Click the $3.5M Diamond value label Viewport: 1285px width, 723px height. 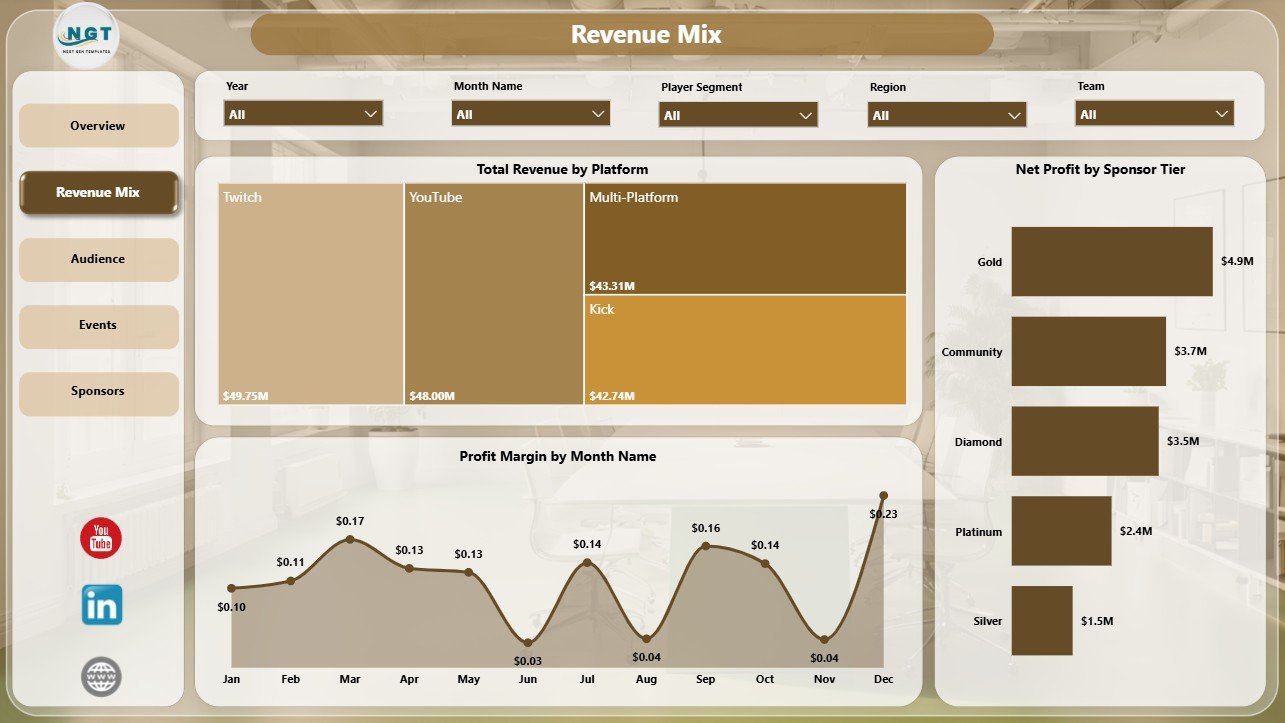(x=1183, y=441)
